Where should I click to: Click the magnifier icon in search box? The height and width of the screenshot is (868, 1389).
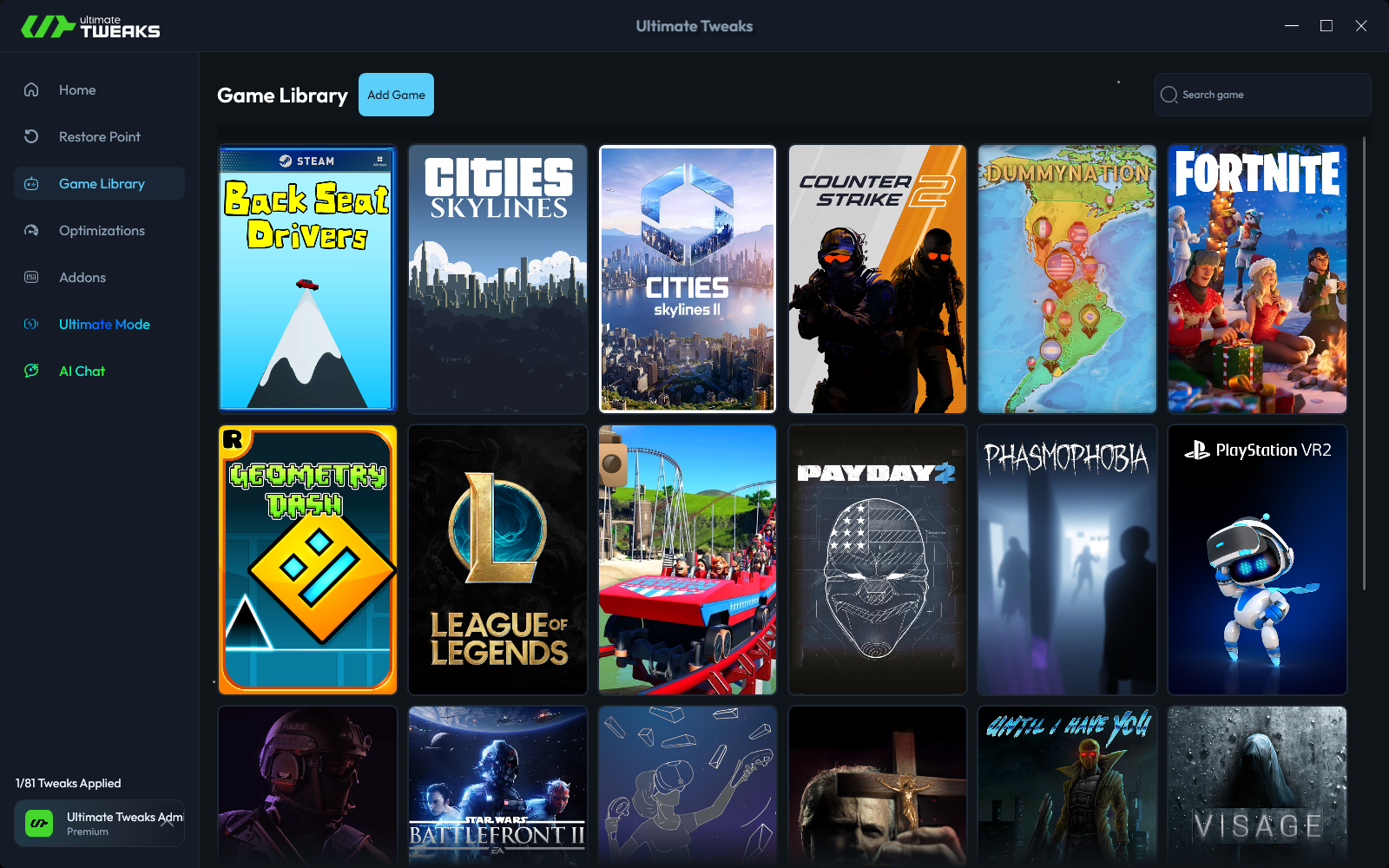click(1169, 95)
